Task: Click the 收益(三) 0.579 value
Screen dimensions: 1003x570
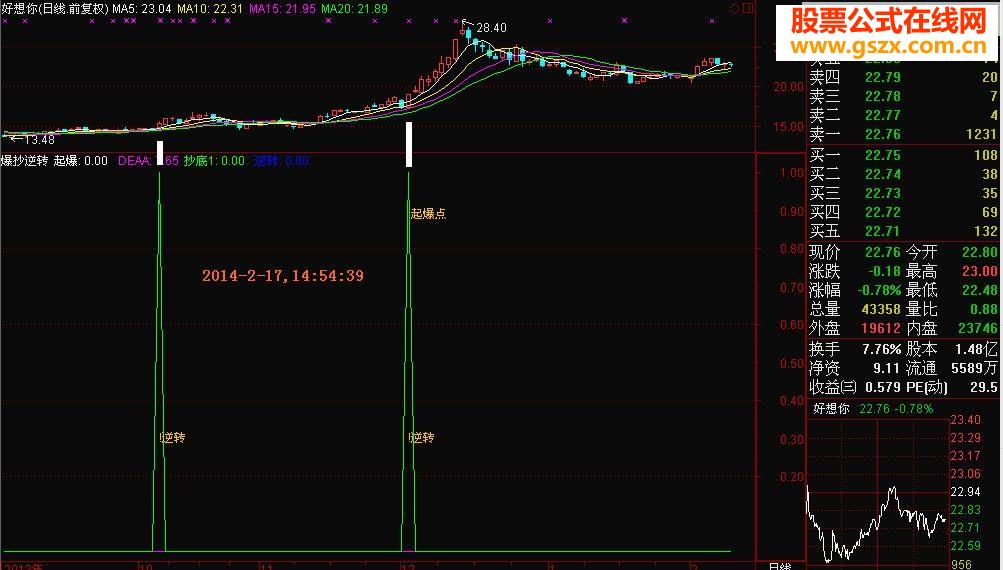Action: click(x=883, y=388)
